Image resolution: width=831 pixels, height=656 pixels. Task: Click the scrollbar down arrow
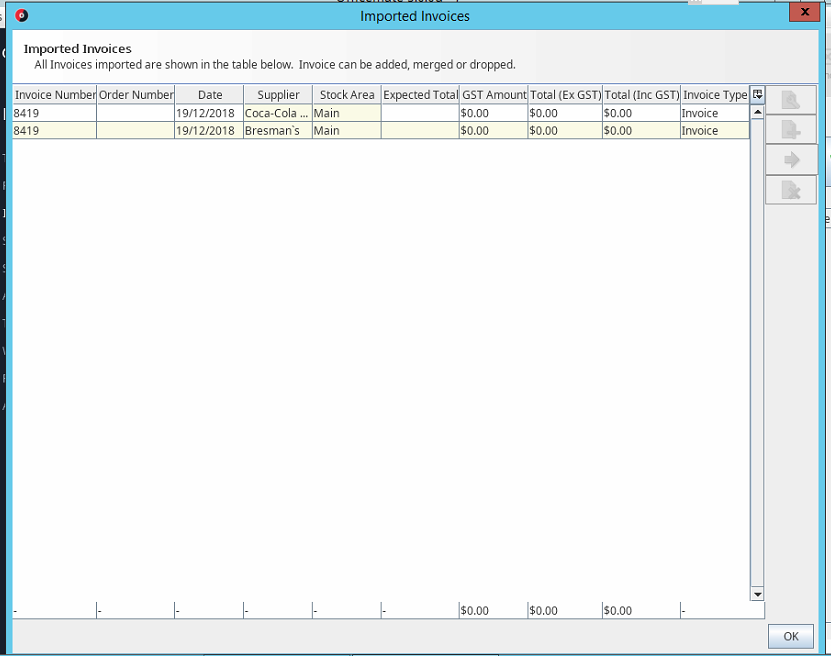757,593
